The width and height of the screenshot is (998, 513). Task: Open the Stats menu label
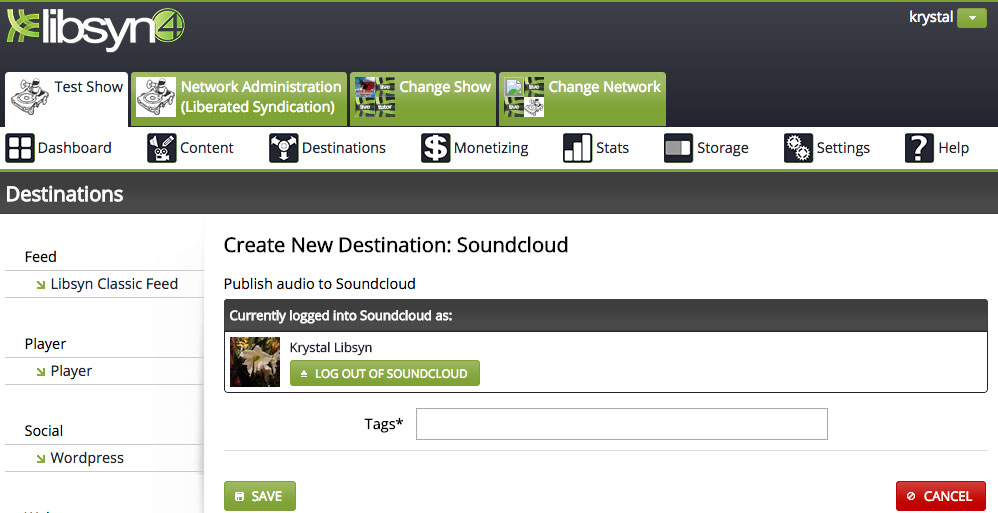612,148
